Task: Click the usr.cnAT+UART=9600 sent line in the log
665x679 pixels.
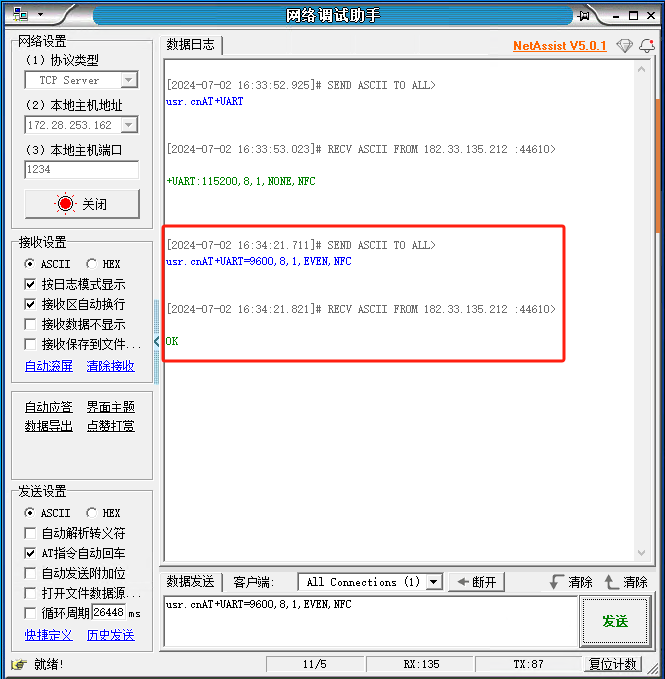Action: click(258, 261)
